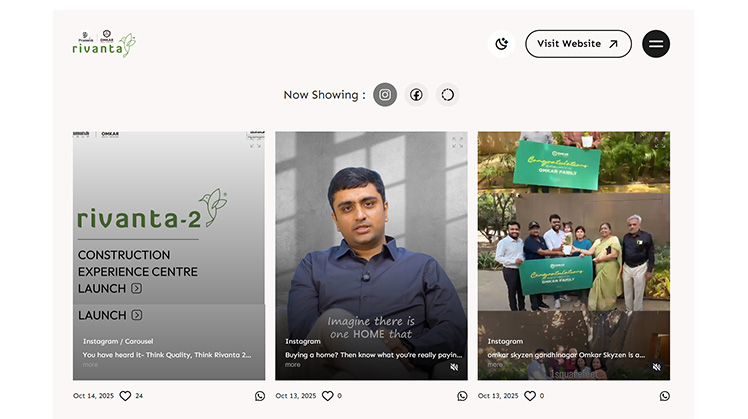This screenshot has height=419, width=748.
Task: Open the hamburger menu
Action: [x=656, y=44]
